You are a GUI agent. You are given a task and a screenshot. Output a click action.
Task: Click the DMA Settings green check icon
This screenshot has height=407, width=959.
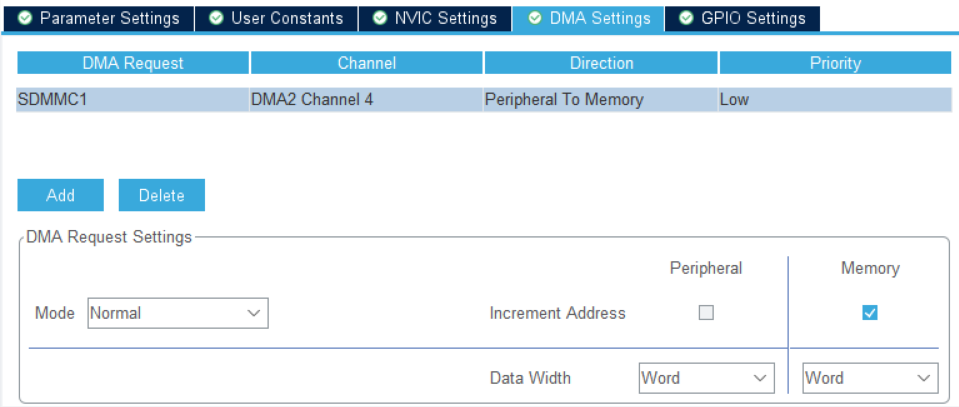pyautogui.click(x=535, y=18)
